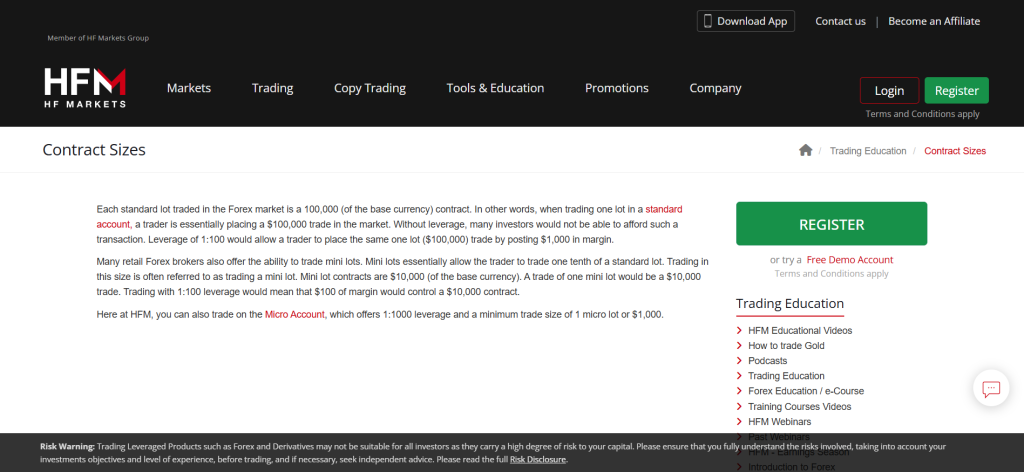The width and height of the screenshot is (1024, 472).
Task: Click the Download App button
Action: (746, 21)
